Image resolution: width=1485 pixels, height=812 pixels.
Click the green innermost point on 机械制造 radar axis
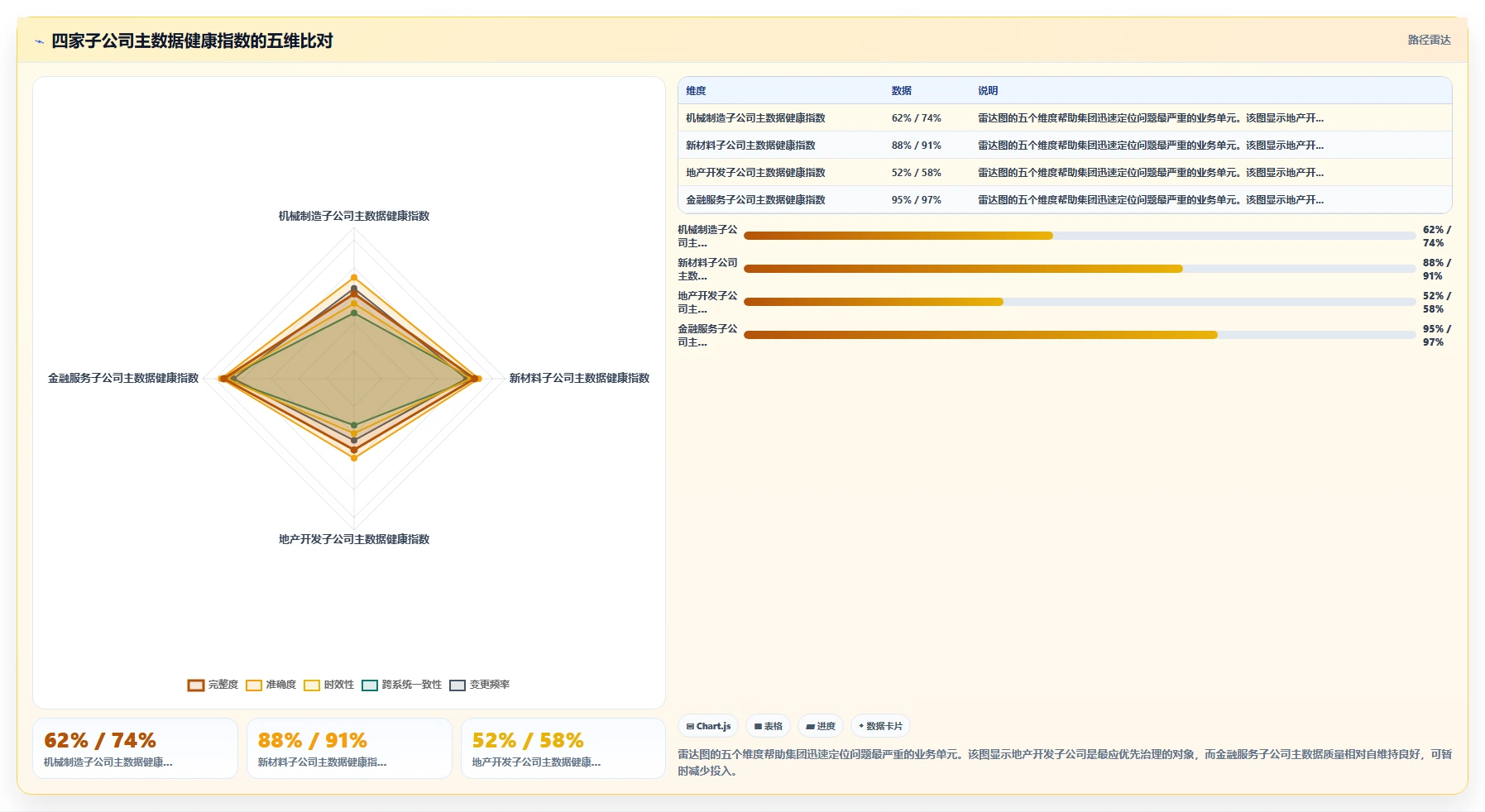tap(354, 313)
